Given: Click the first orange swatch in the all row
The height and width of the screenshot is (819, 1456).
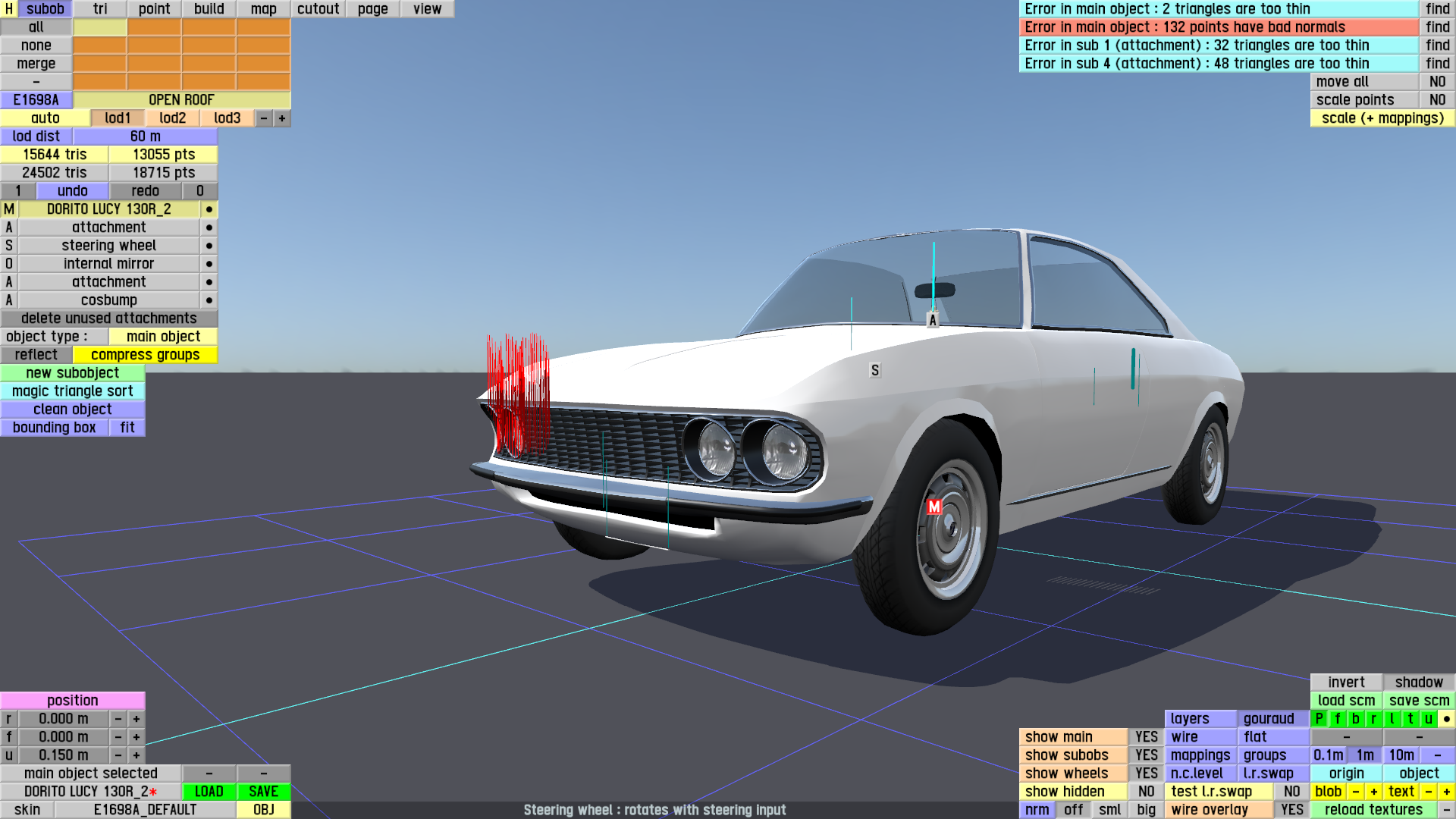Looking at the screenshot, I should tap(155, 27).
